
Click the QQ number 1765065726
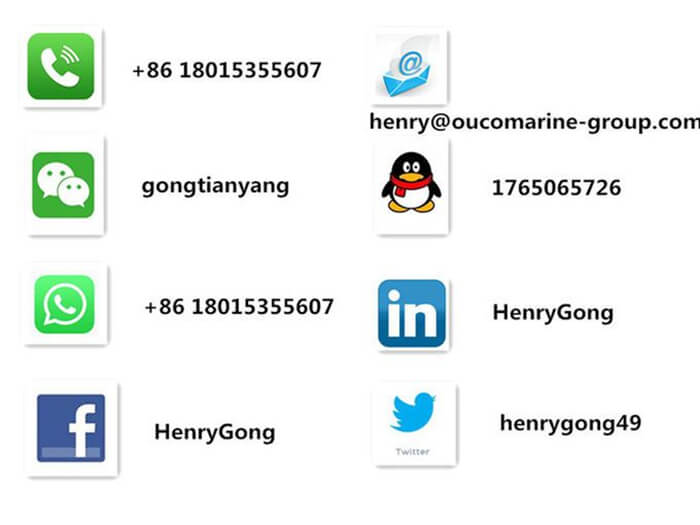[556, 188]
